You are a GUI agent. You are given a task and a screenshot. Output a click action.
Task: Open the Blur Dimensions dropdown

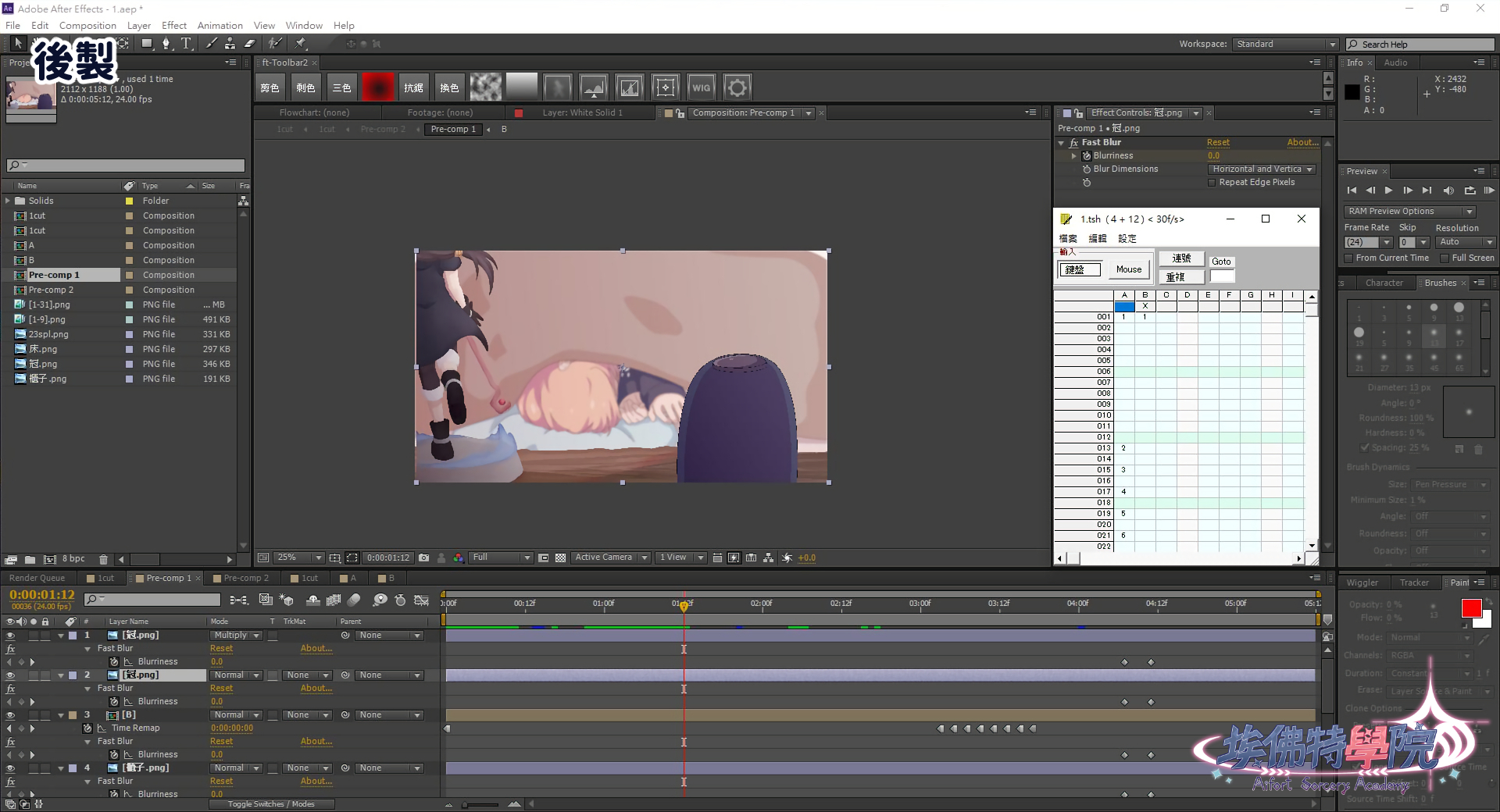click(1262, 169)
